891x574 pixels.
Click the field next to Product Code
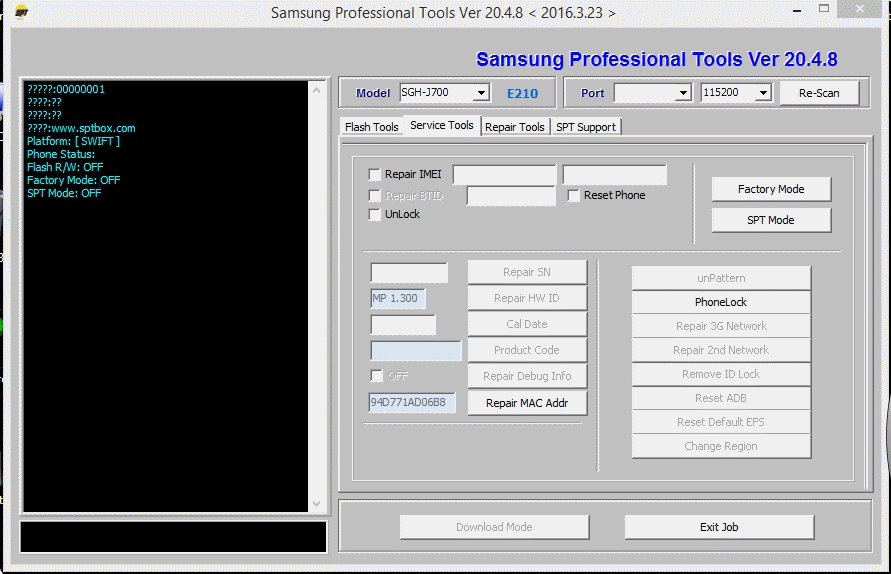(x=415, y=351)
